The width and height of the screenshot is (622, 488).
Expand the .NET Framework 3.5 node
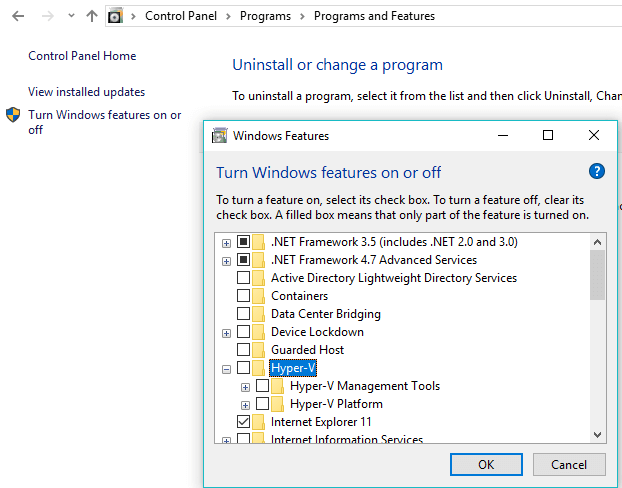(226, 243)
